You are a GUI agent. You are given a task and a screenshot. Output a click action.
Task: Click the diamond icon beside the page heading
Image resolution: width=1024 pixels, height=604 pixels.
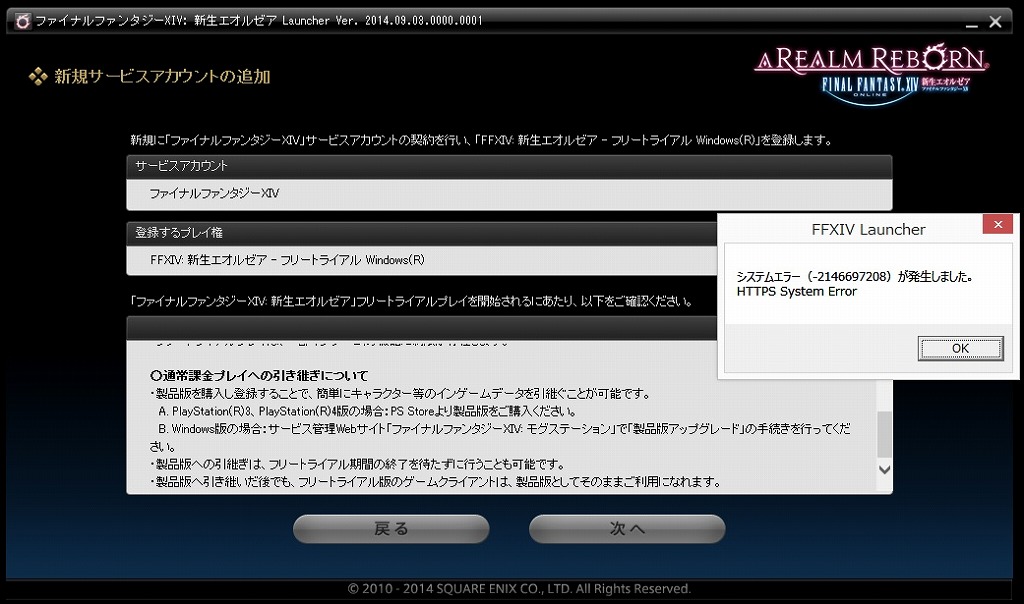point(38,76)
